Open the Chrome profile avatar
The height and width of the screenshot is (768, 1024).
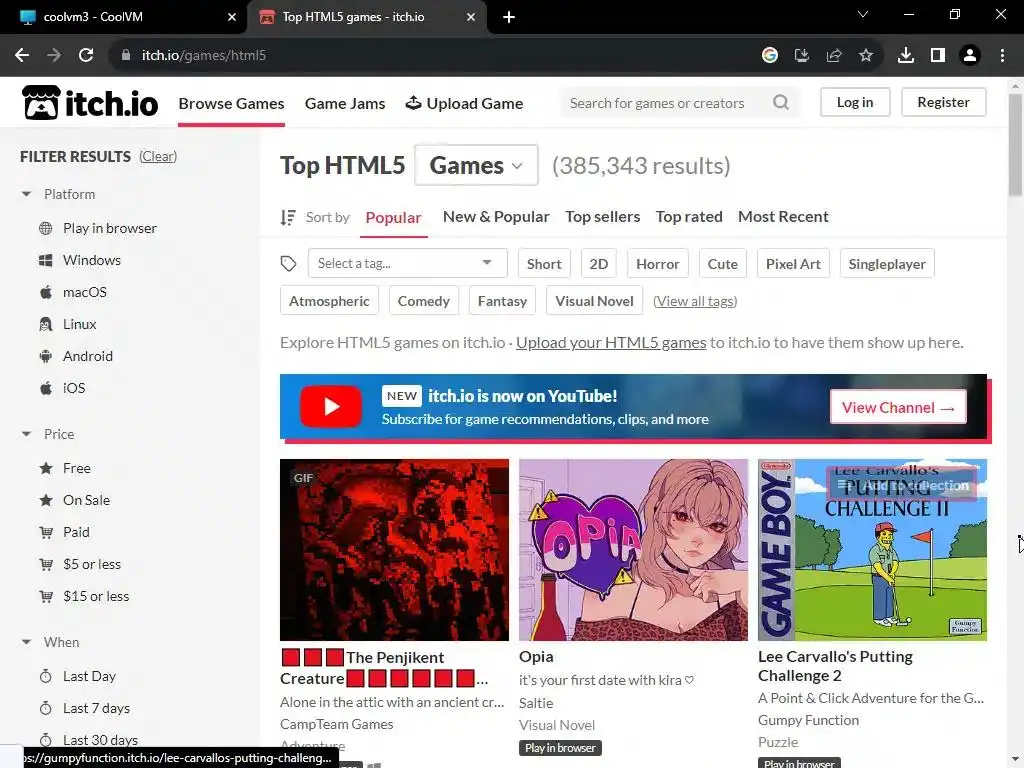click(970, 56)
